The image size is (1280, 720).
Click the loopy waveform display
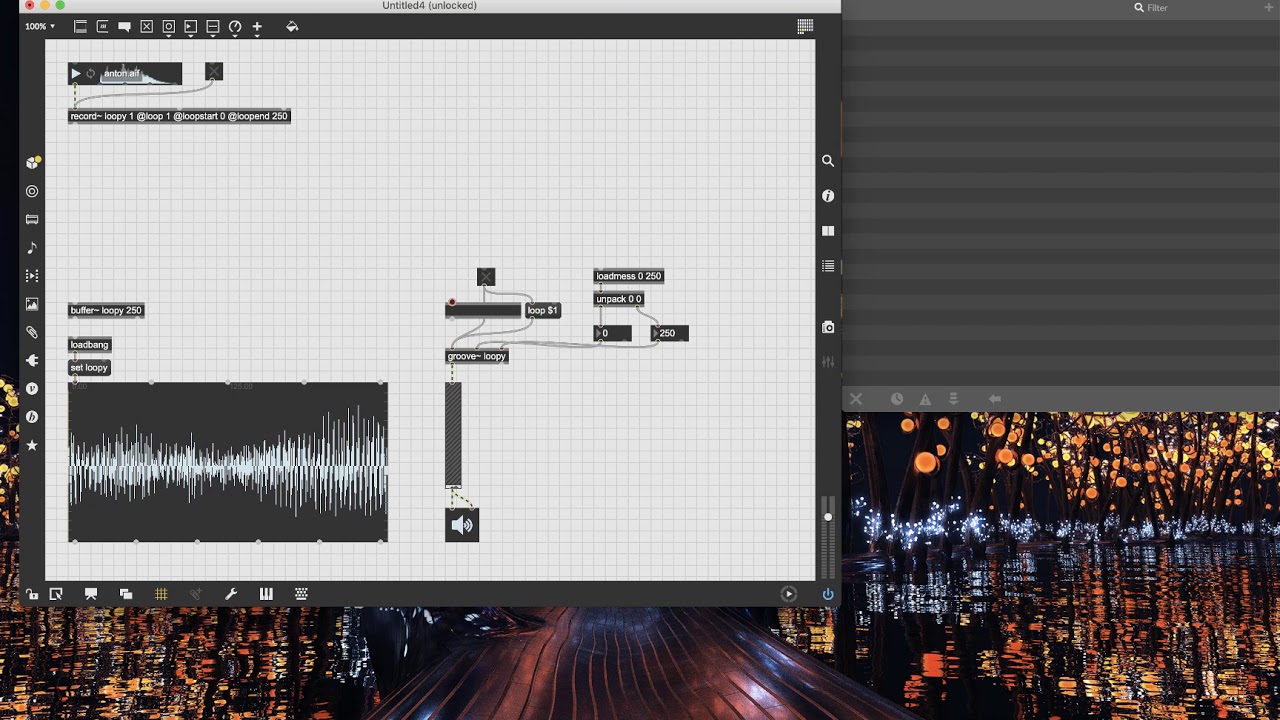tap(228, 462)
